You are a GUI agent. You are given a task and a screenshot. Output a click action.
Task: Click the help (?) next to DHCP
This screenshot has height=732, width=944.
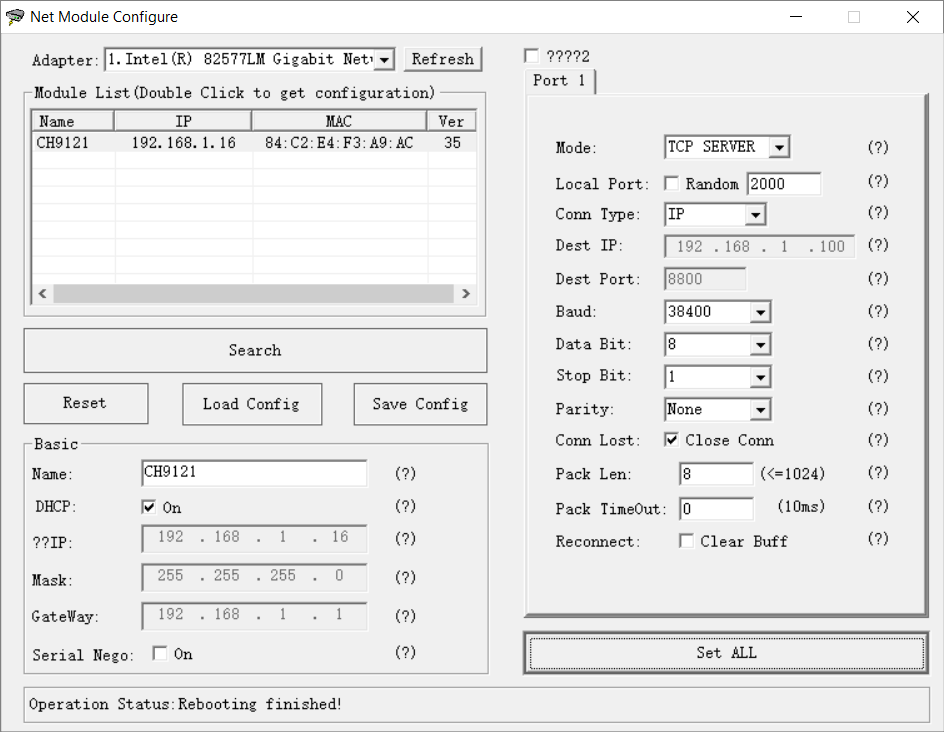pyautogui.click(x=405, y=506)
